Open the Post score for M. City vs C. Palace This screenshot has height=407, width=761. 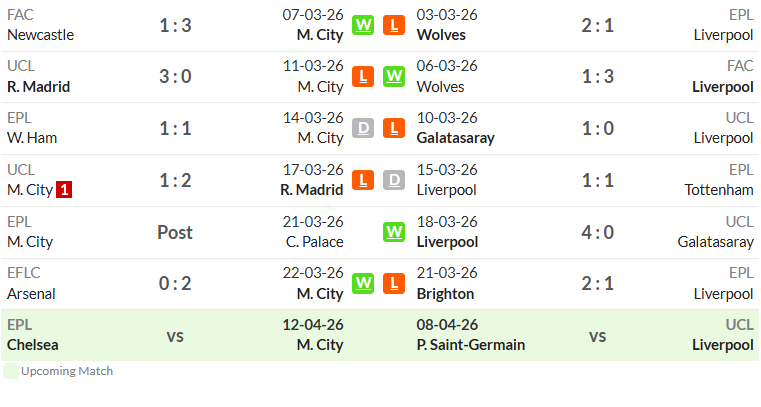pyautogui.click(x=175, y=232)
